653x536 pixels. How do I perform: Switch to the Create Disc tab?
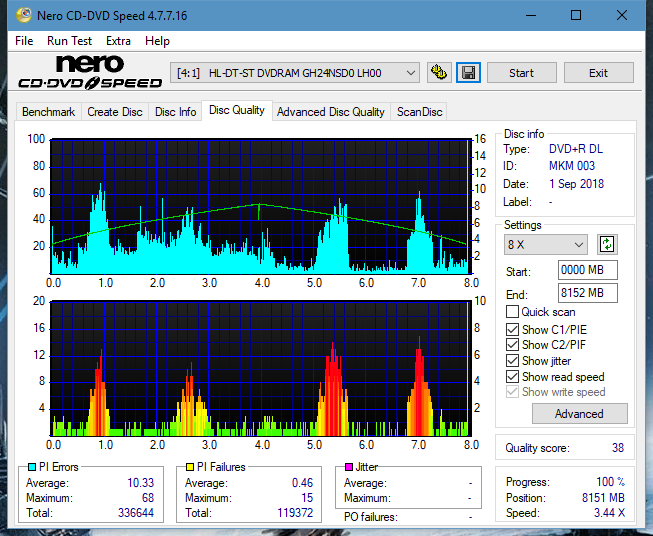tap(115, 112)
